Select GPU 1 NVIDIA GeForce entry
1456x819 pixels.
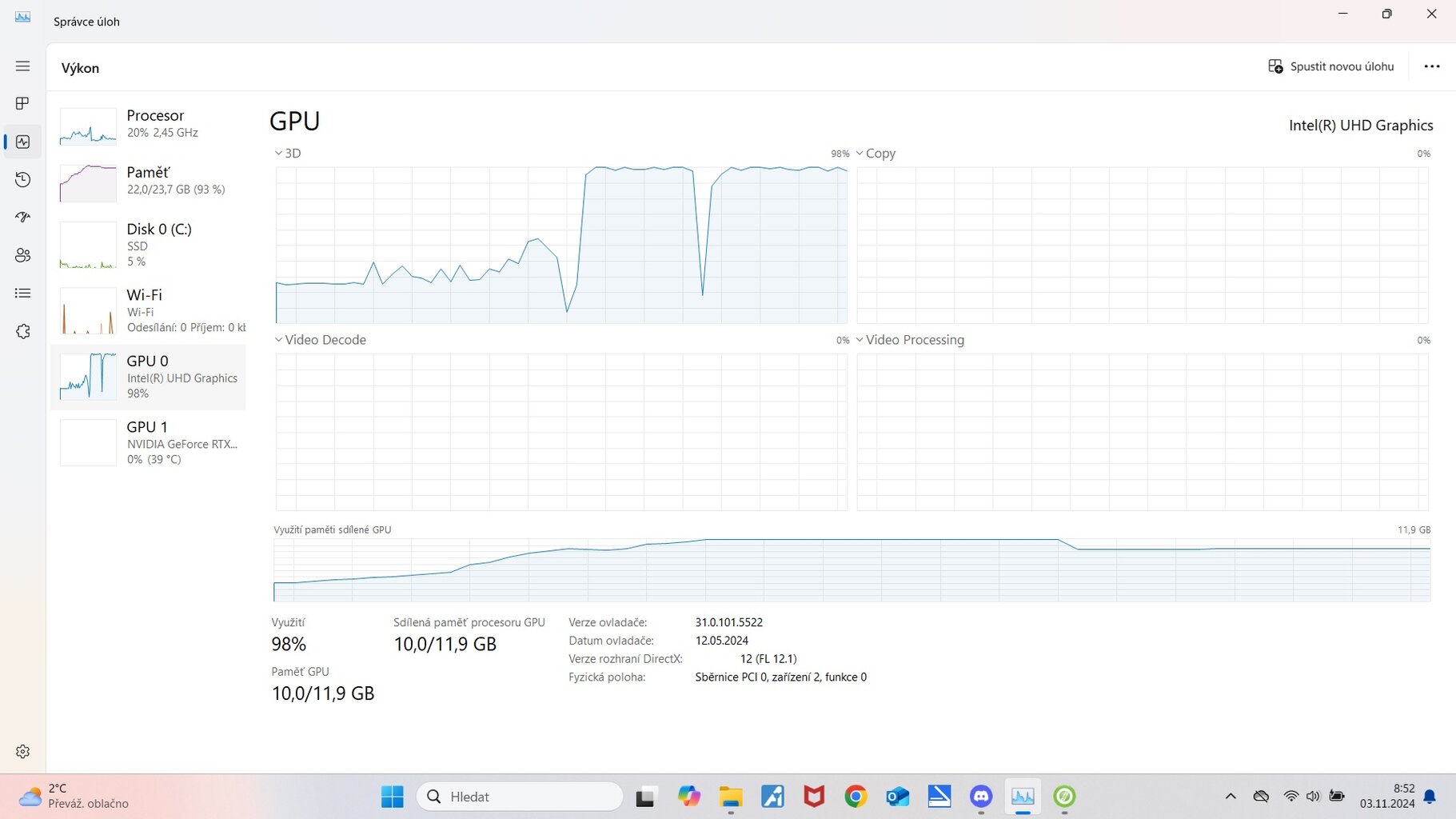[x=148, y=442]
